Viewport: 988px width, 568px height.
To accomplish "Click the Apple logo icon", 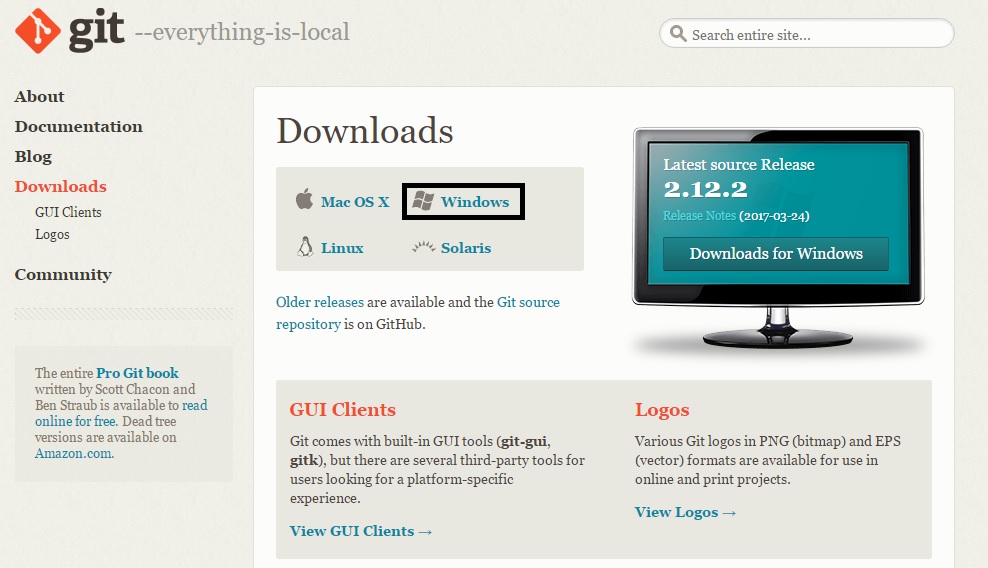I will pos(304,199).
